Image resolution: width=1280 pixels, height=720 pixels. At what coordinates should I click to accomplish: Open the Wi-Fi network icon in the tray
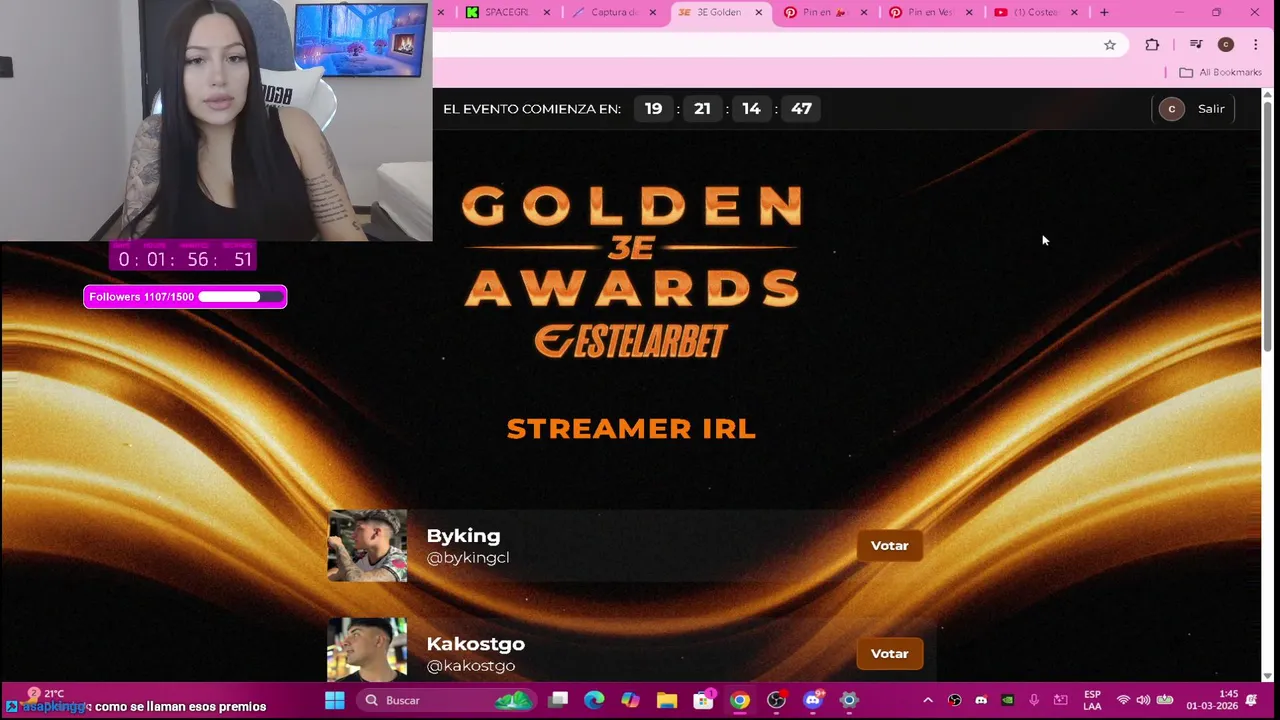click(x=1123, y=700)
